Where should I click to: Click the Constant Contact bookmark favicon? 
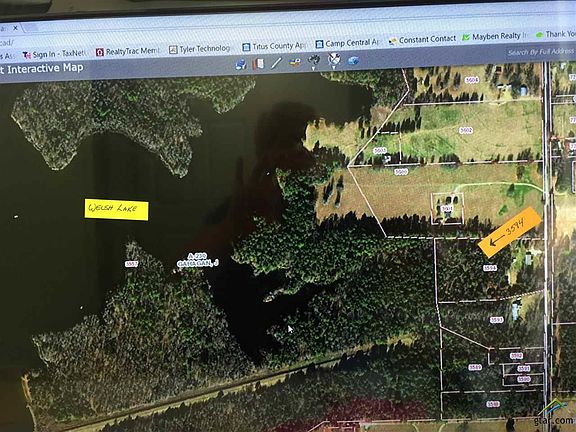pos(393,41)
